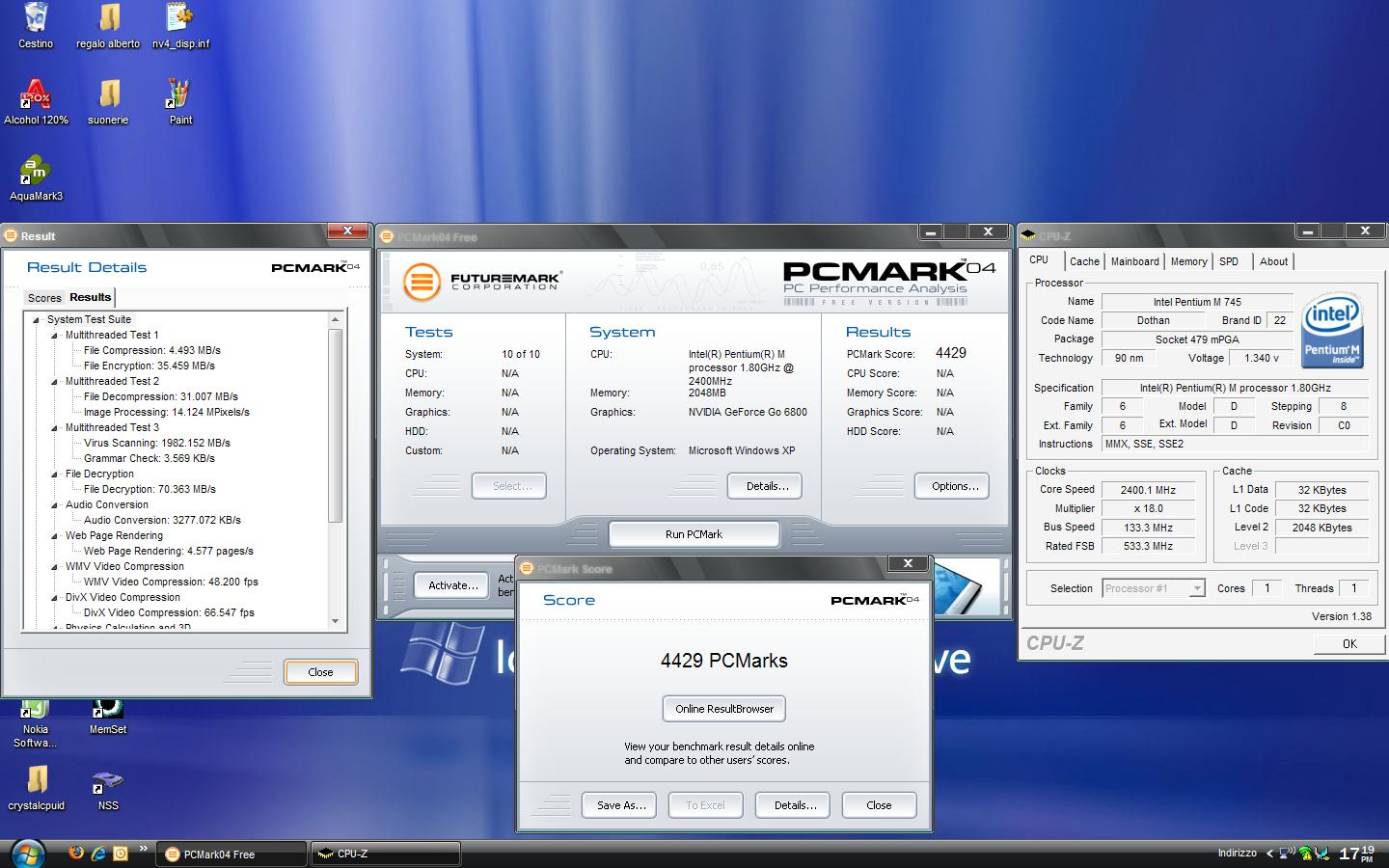Click the wireless network warning tray icon

1305,854
